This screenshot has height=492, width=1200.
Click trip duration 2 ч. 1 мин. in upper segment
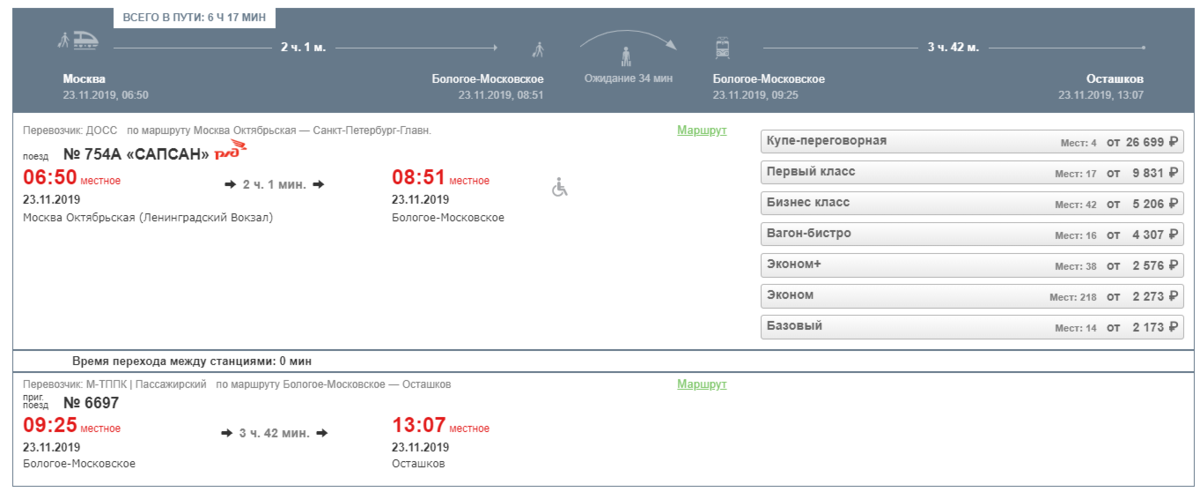point(274,185)
